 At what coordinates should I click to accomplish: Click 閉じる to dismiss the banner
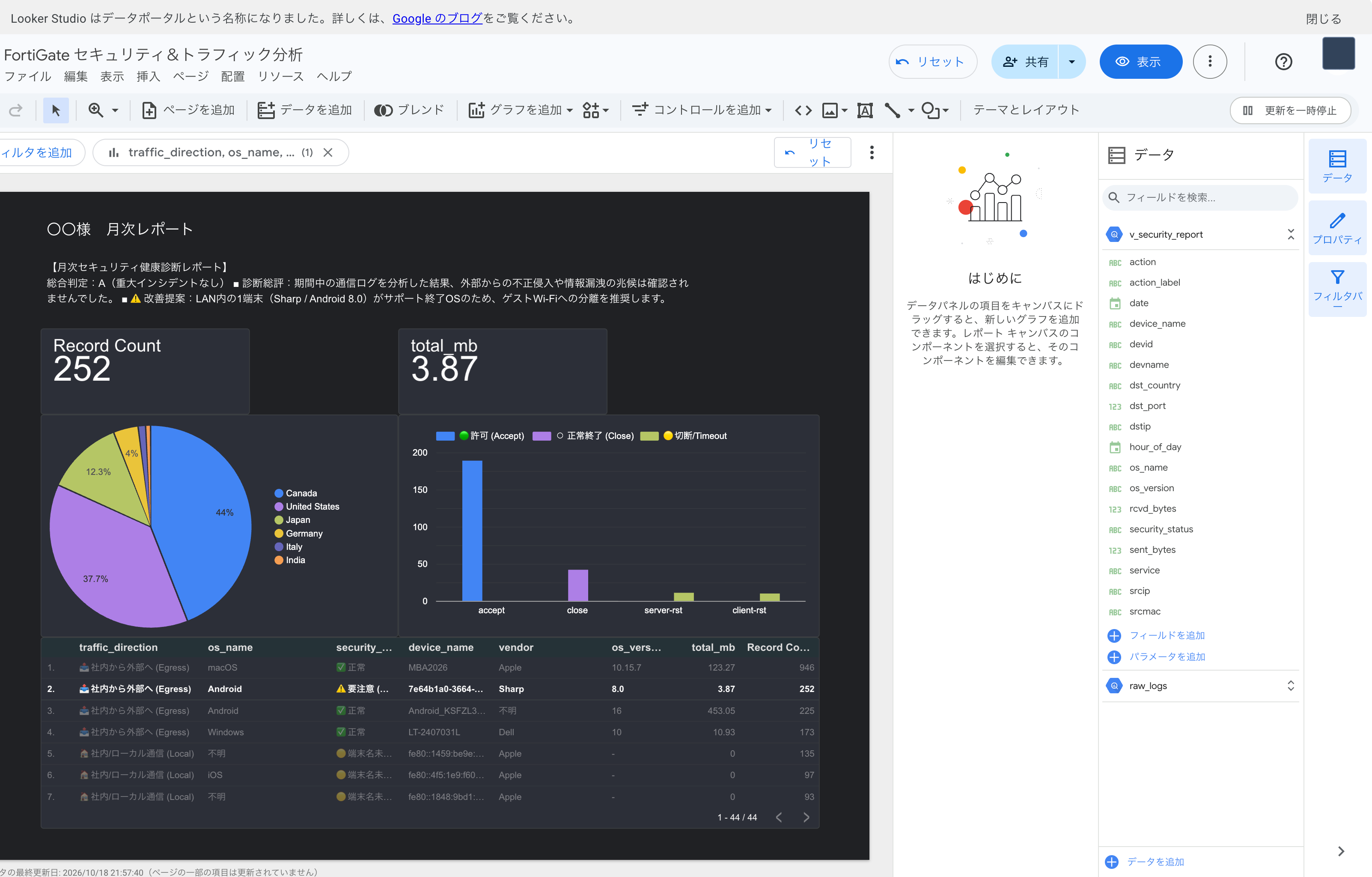click(x=1323, y=19)
